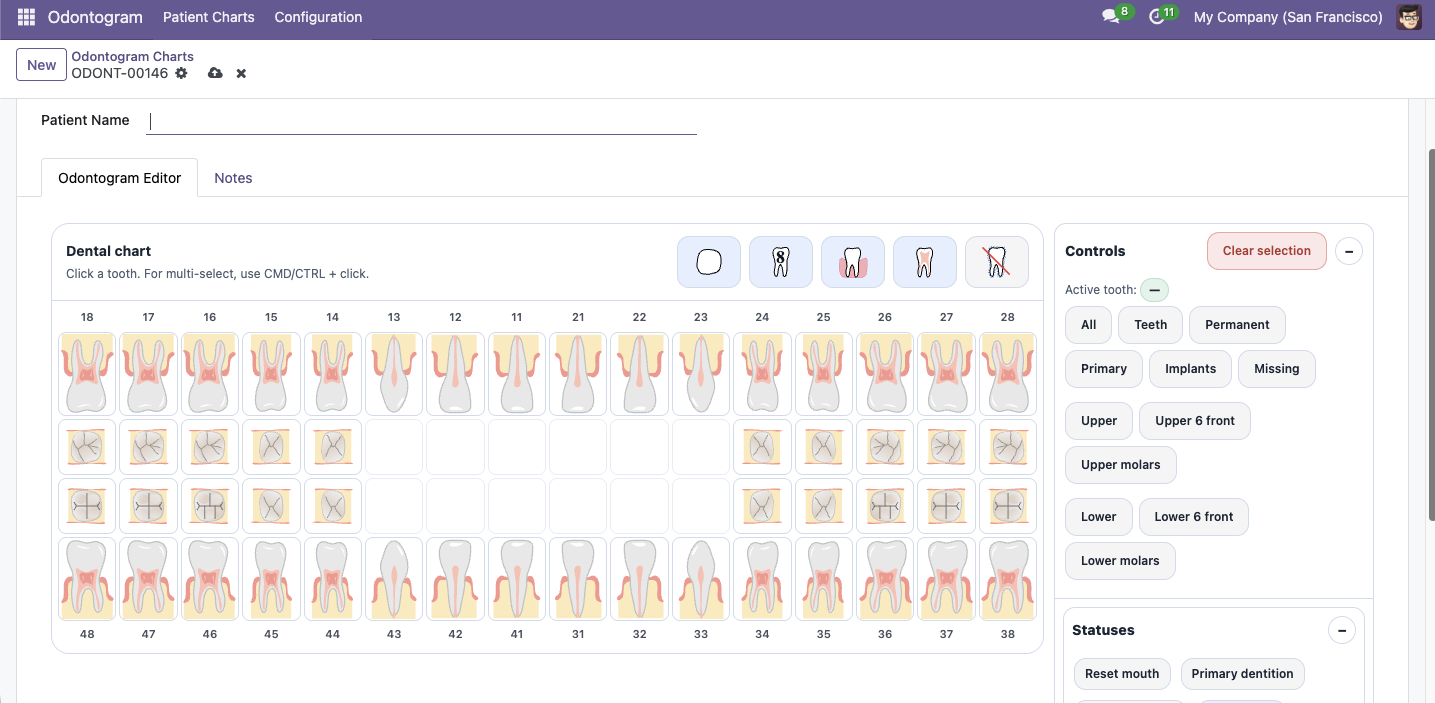Image resolution: width=1435 pixels, height=703 pixels.
Task: Click the Odontogram app name
Action: [x=96, y=17]
